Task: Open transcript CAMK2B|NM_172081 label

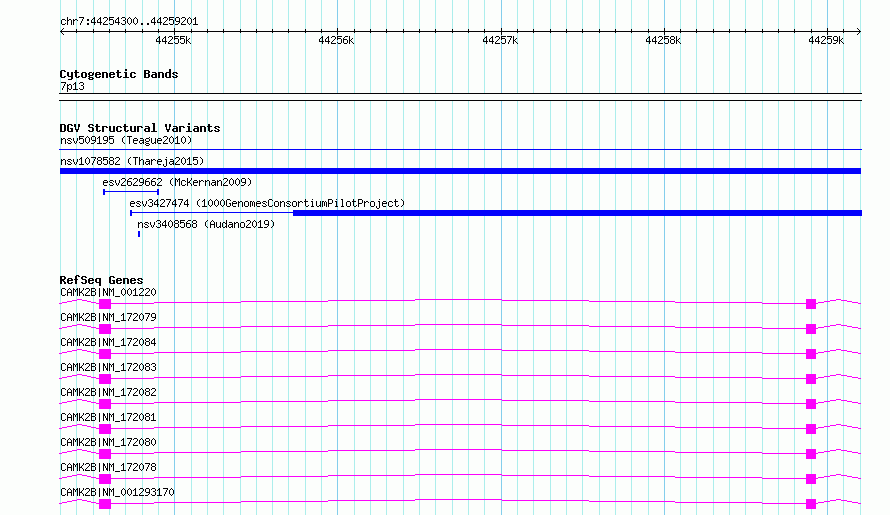Action: 108,417
